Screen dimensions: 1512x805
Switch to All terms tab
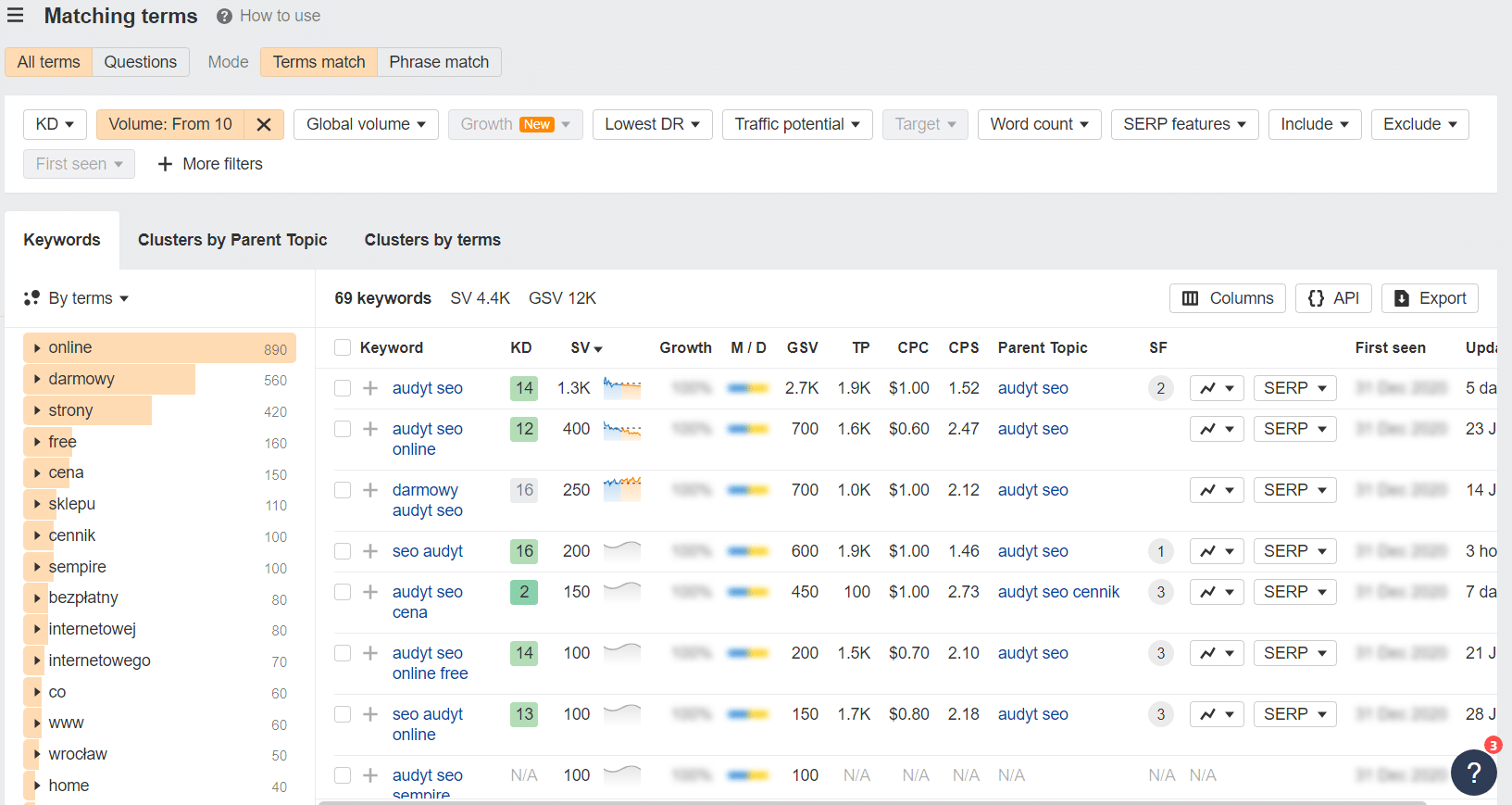coord(49,62)
